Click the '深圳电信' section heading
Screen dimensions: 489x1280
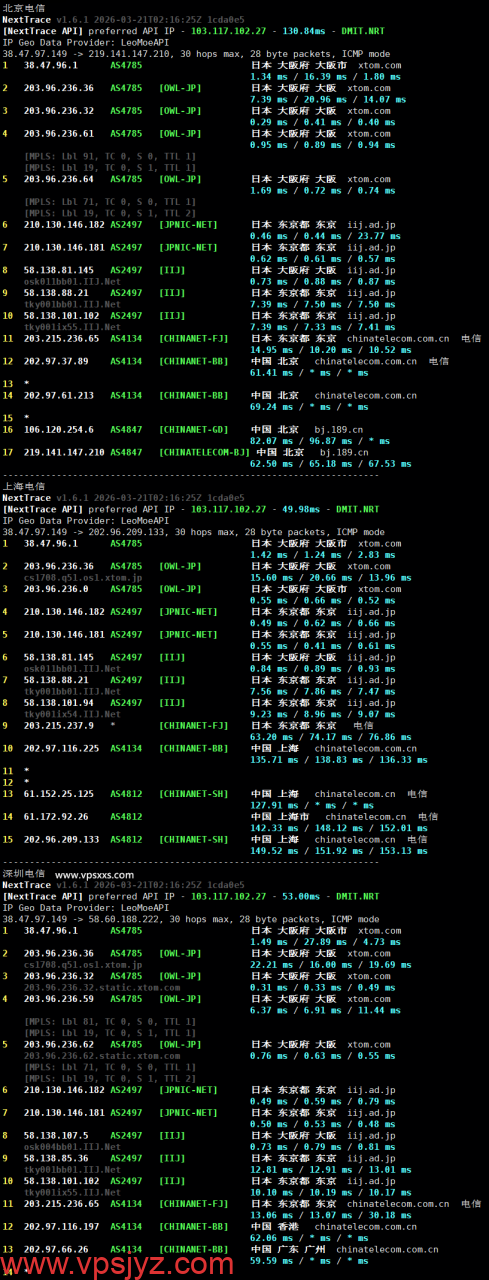pos(23,873)
